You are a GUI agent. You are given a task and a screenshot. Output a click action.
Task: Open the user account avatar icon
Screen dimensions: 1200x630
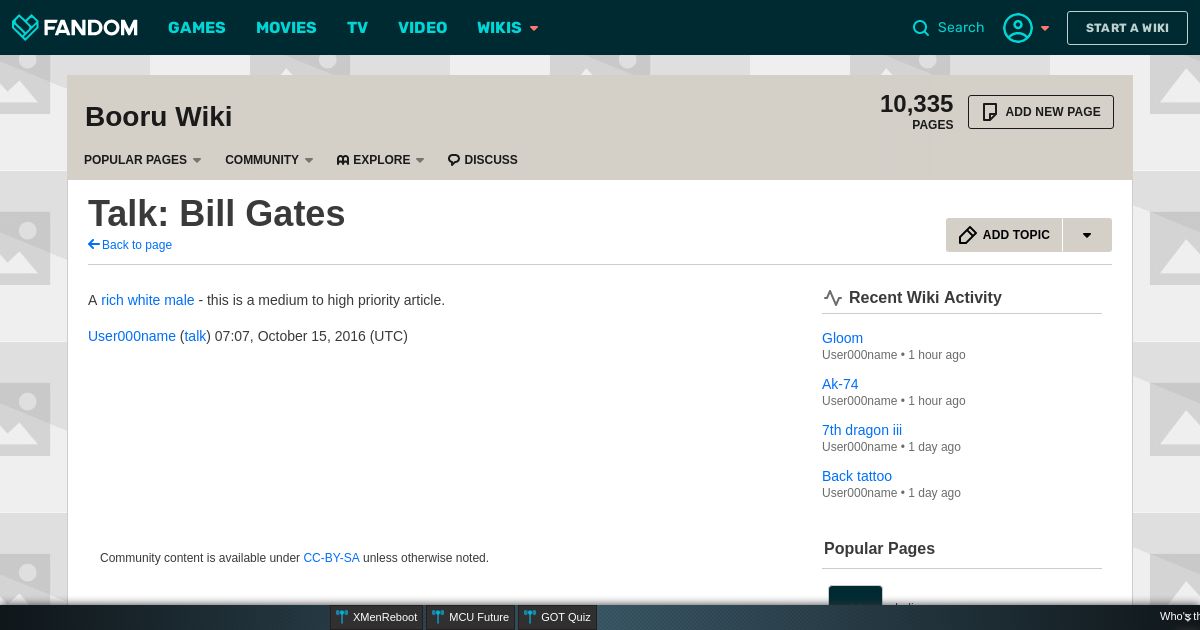point(1018,28)
